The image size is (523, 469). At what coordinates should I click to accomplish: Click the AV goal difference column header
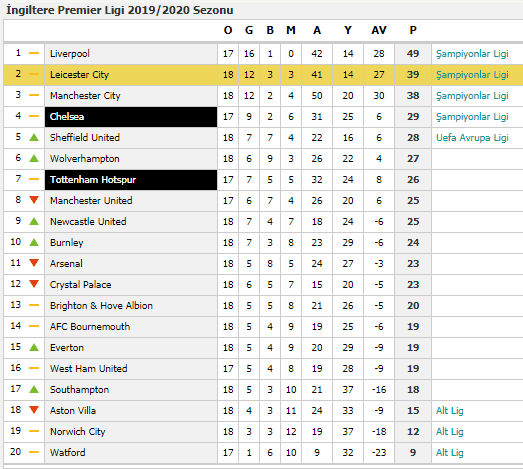[379, 30]
